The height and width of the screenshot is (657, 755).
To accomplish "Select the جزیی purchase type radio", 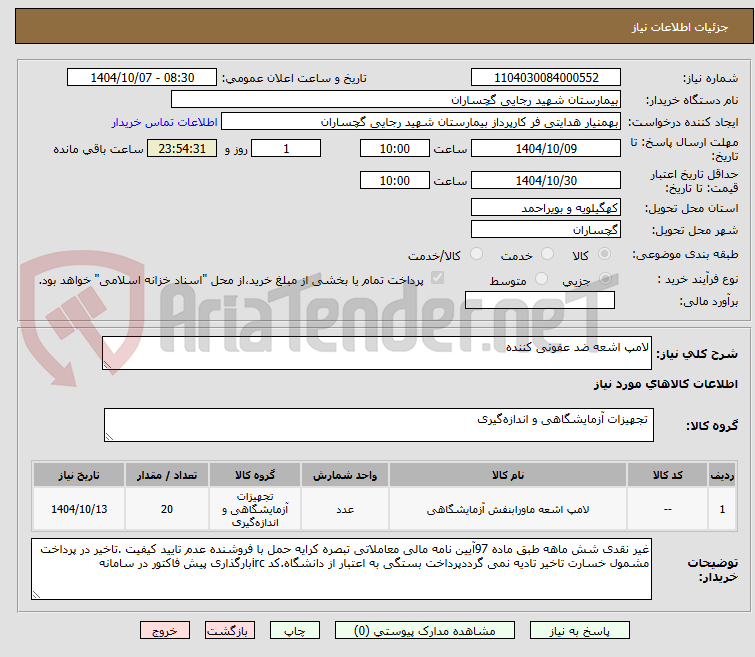I will tap(605, 279).
